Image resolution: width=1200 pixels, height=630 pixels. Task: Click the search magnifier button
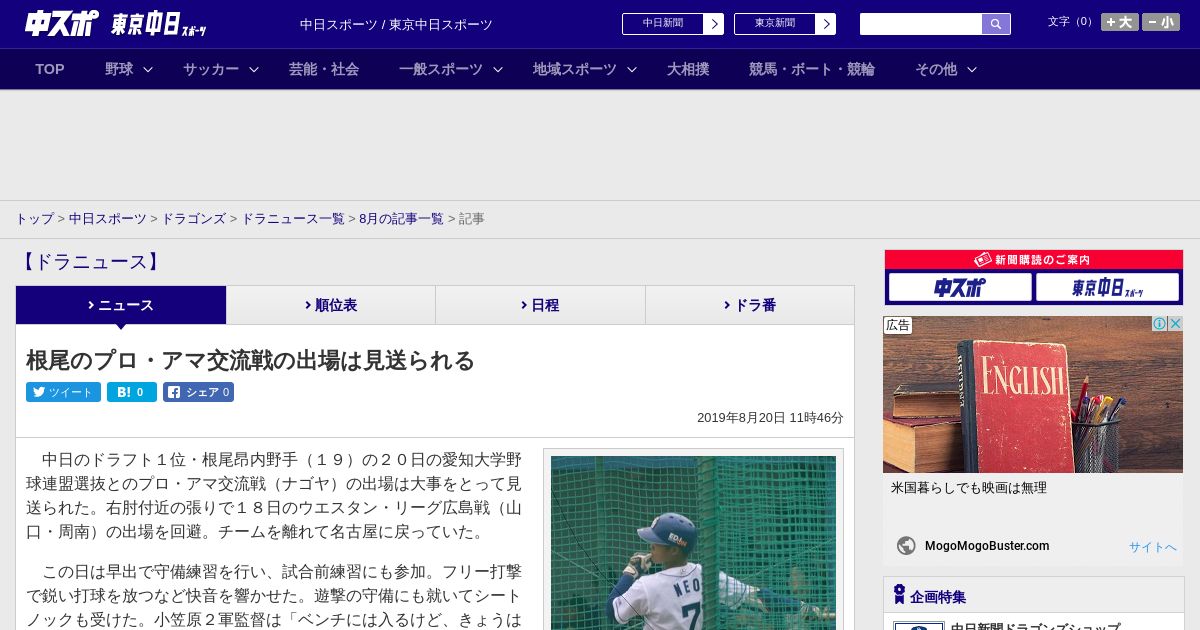pos(996,24)
